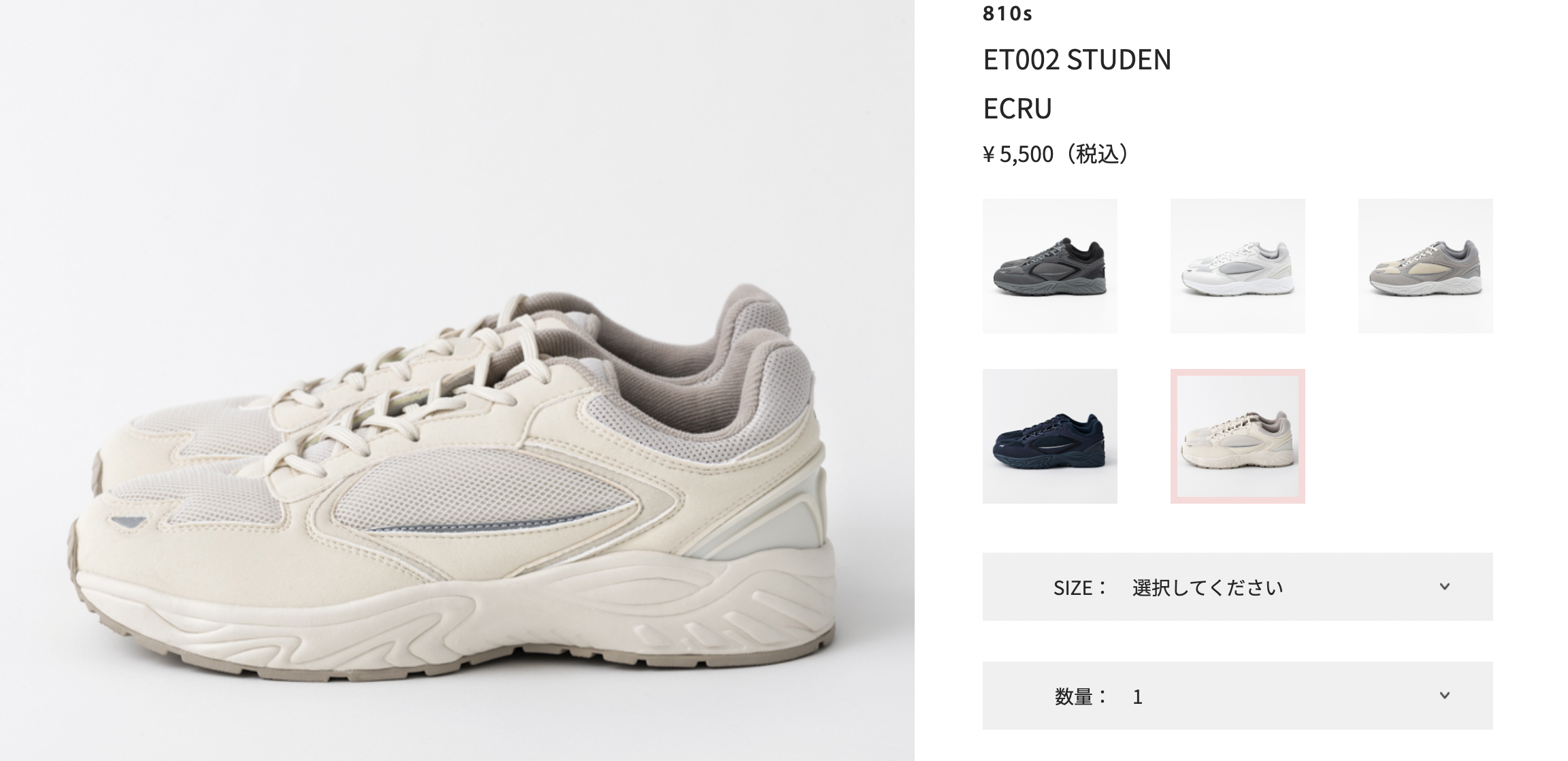Viewport: 1568px width, 761px height.
Task: Click the （税込） tax-included label
Action: click(x=1094, y=155)
